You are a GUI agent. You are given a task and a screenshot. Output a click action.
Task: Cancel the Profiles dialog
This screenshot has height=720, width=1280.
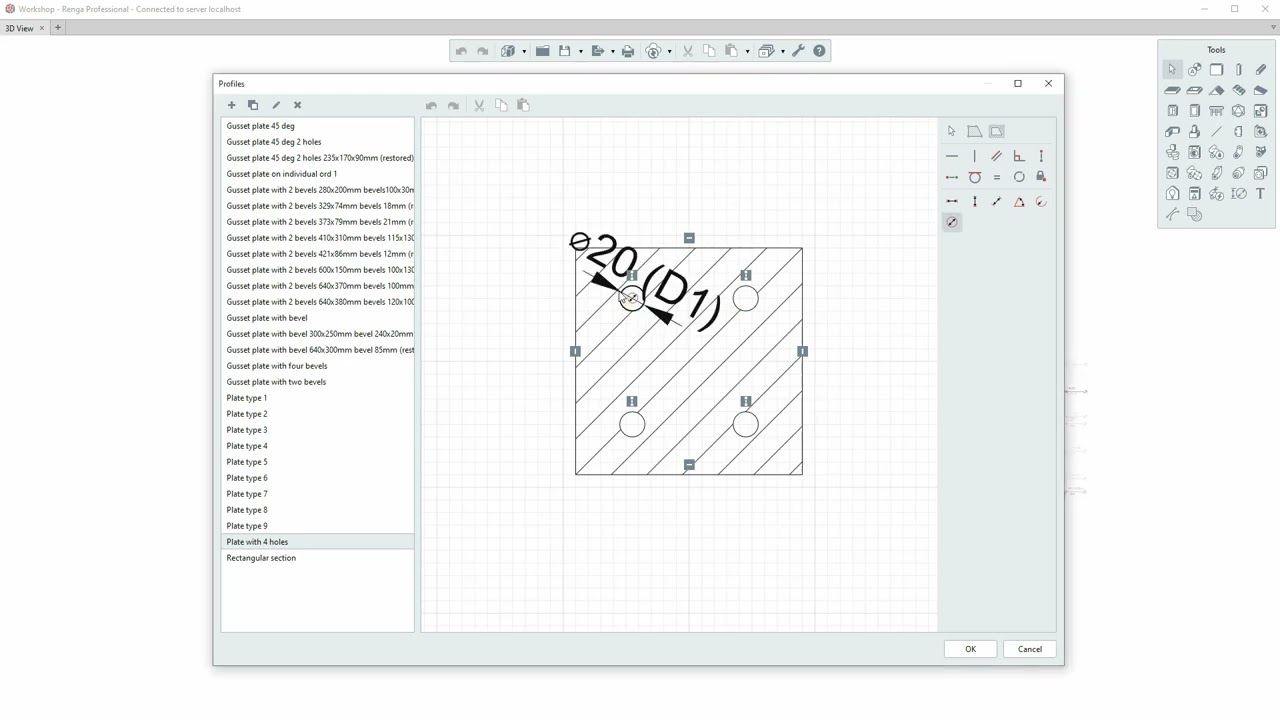[x=1030, y=649]
